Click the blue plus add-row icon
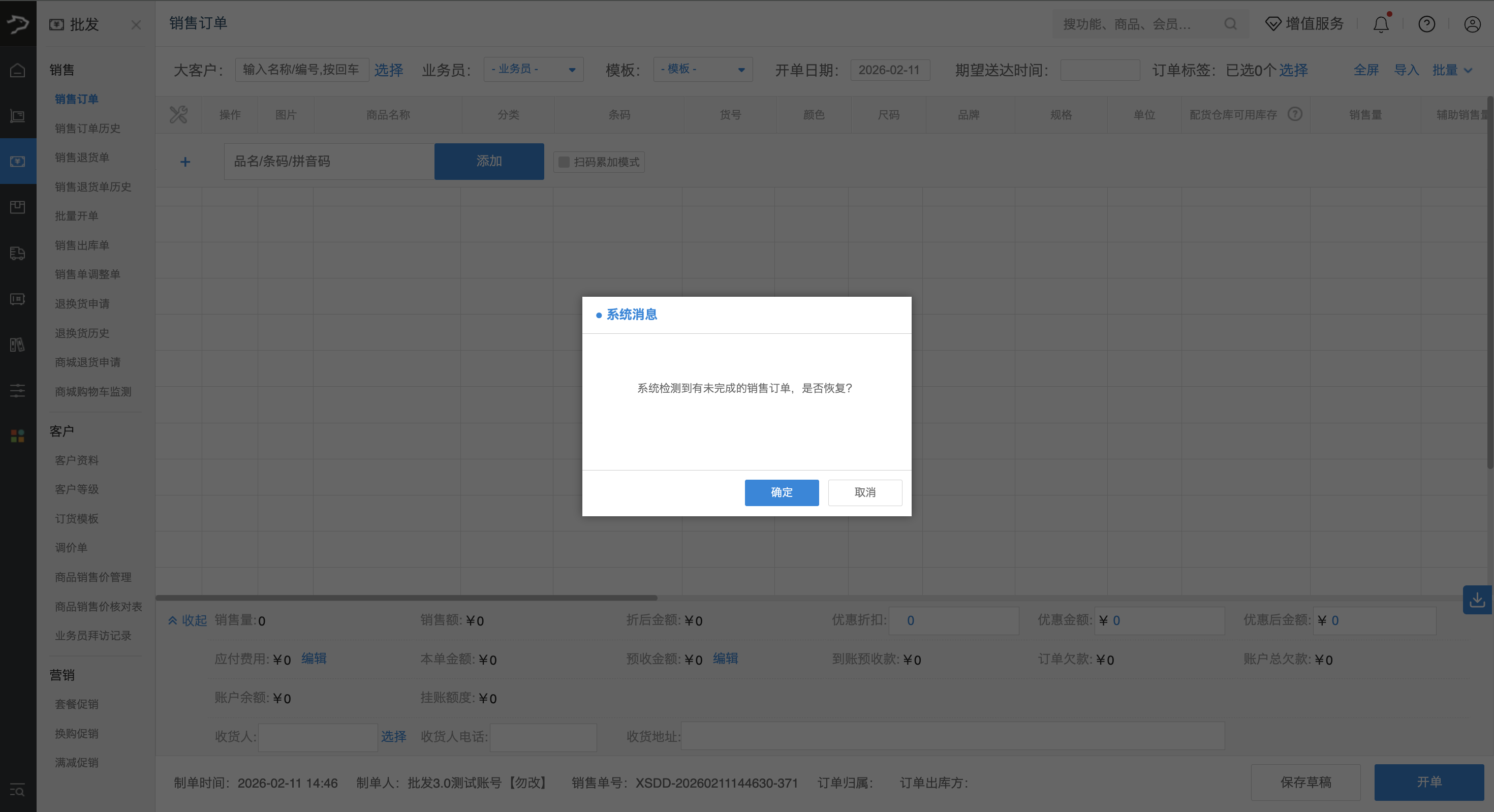This screenshot has width=1494, height=812. 185,162
